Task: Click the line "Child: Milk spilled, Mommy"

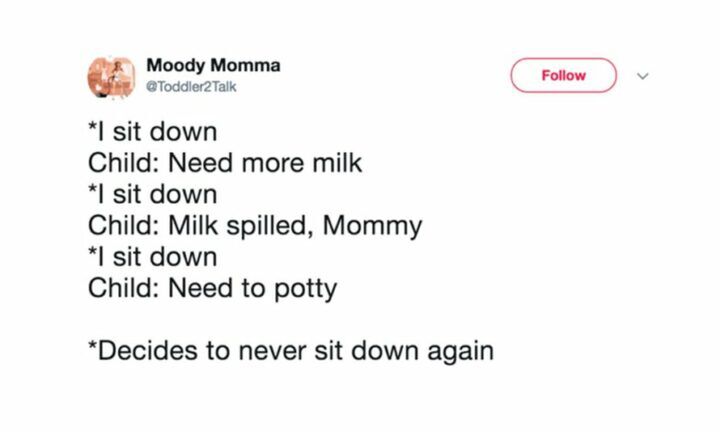Action: click(255, 226)
